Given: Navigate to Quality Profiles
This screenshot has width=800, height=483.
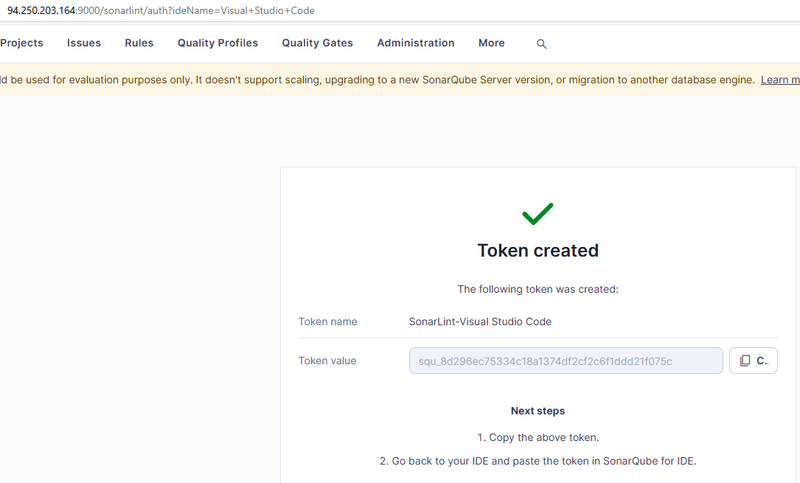Looking at the screenshot, I should click(218, 43).
